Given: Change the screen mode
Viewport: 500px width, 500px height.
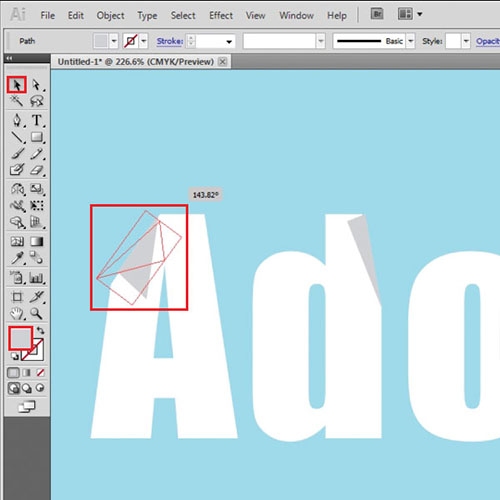Looking at the screenshot, I should (x=27, y=407).
